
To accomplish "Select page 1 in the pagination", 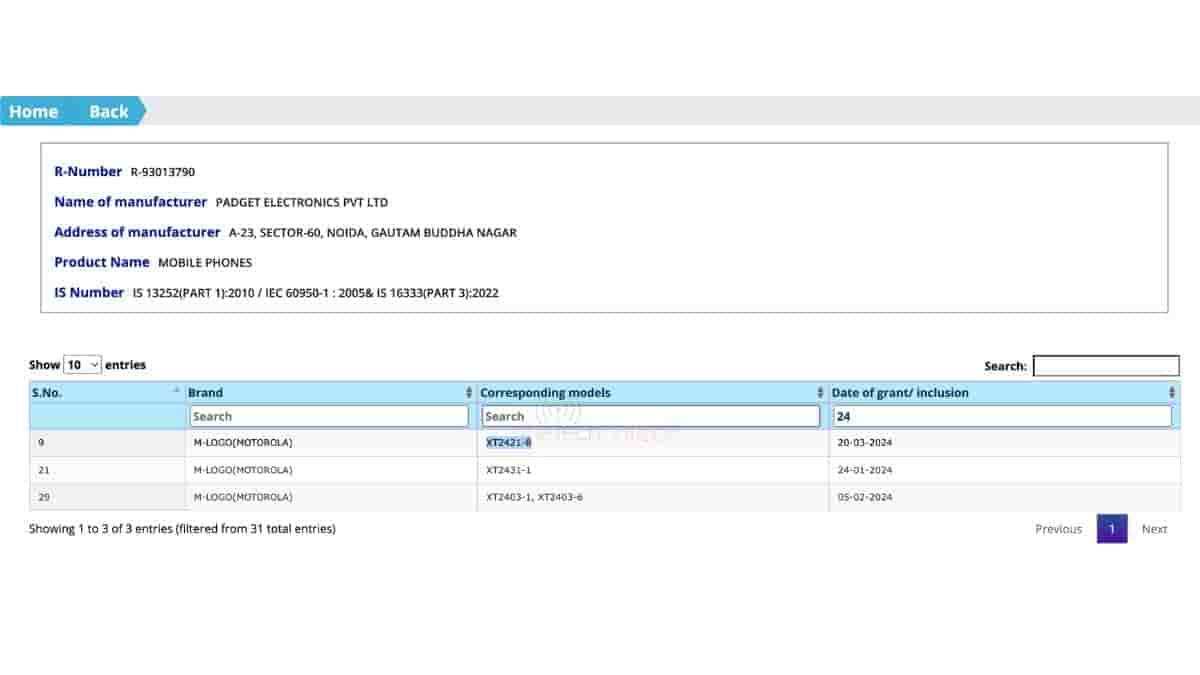I will pyautogui.click(x=1112, y=529).
